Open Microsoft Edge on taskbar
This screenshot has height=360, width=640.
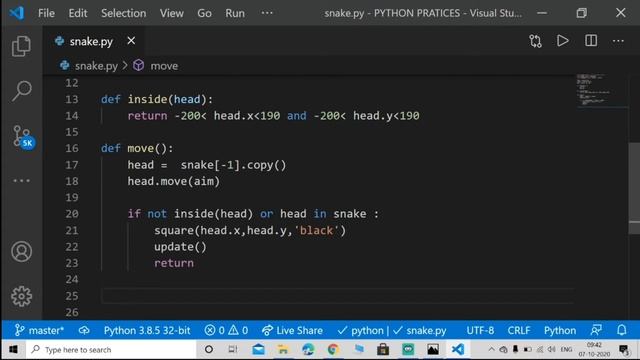pos(308,350)
